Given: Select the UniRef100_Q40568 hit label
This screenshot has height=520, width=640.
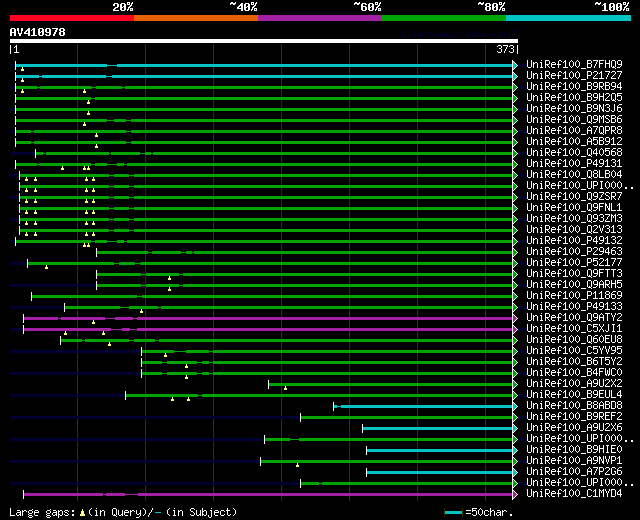Looking at the screenshot, I should [x=574, y=153].
